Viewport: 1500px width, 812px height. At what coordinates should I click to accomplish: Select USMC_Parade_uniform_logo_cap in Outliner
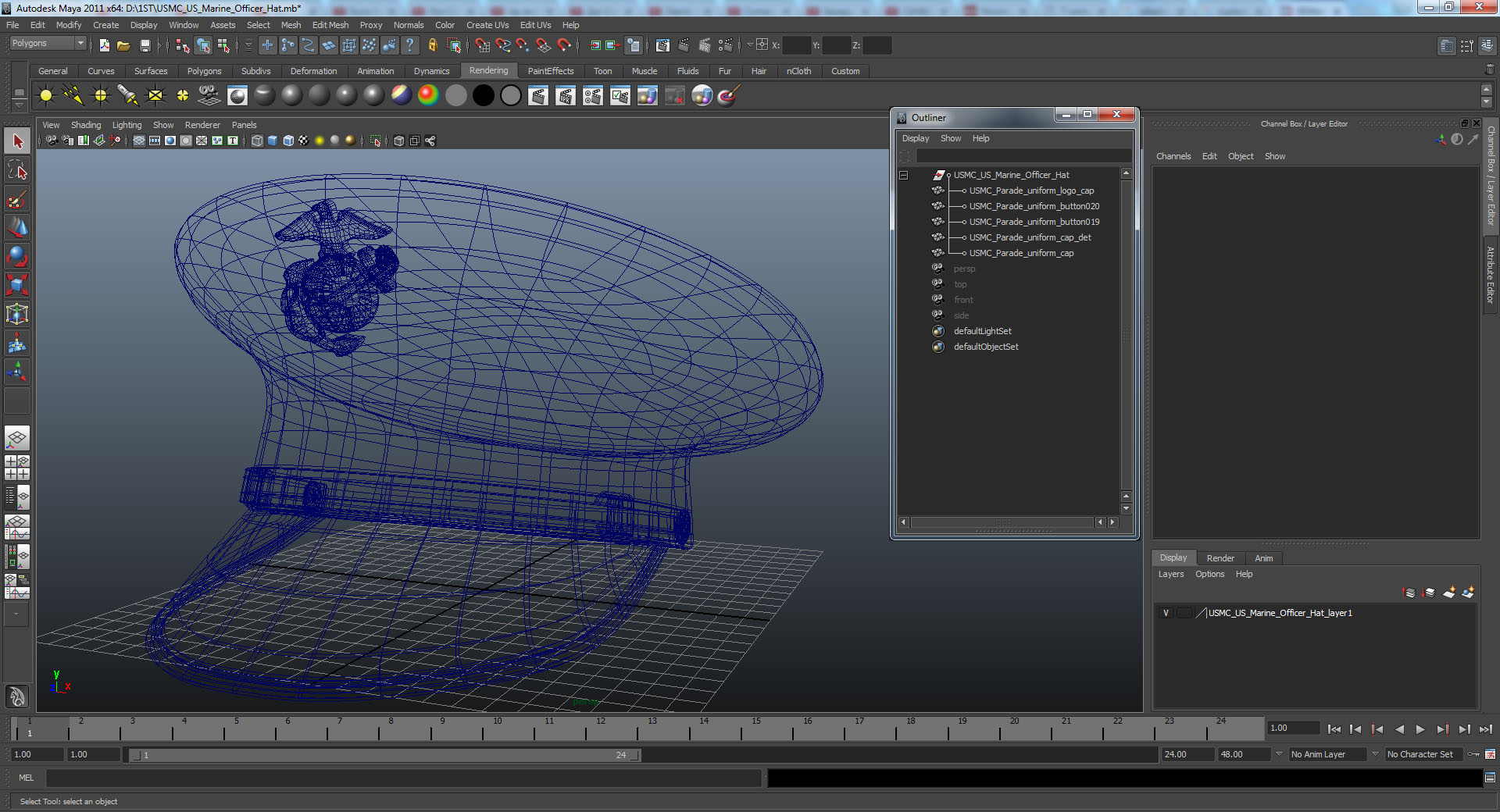pos(1031,191)
